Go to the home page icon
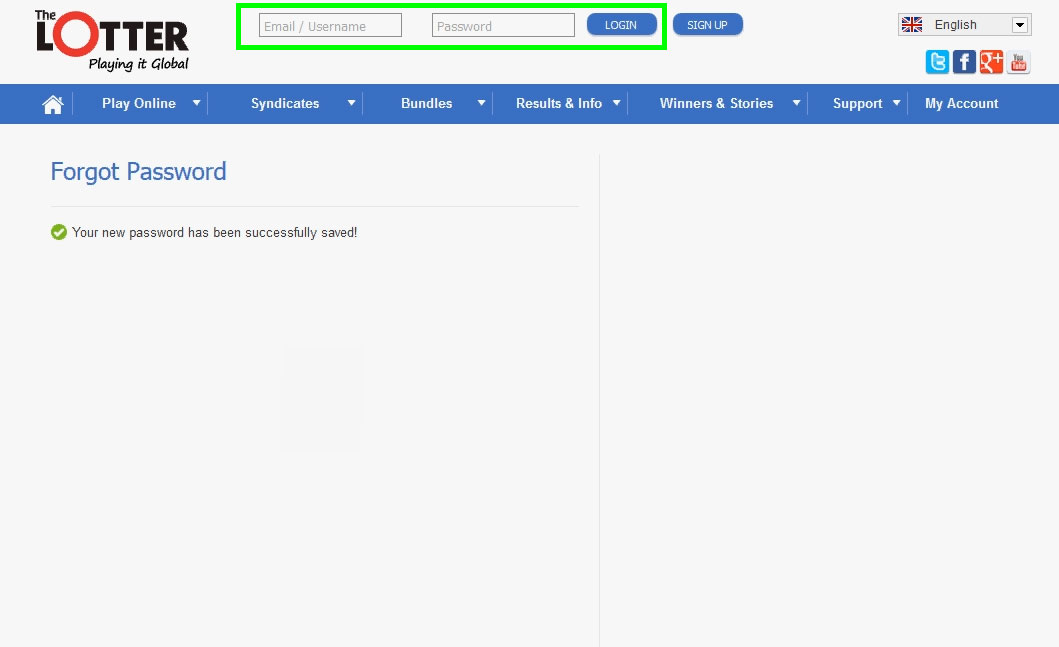Screen dimensions: 1059x647 (53, 104)
